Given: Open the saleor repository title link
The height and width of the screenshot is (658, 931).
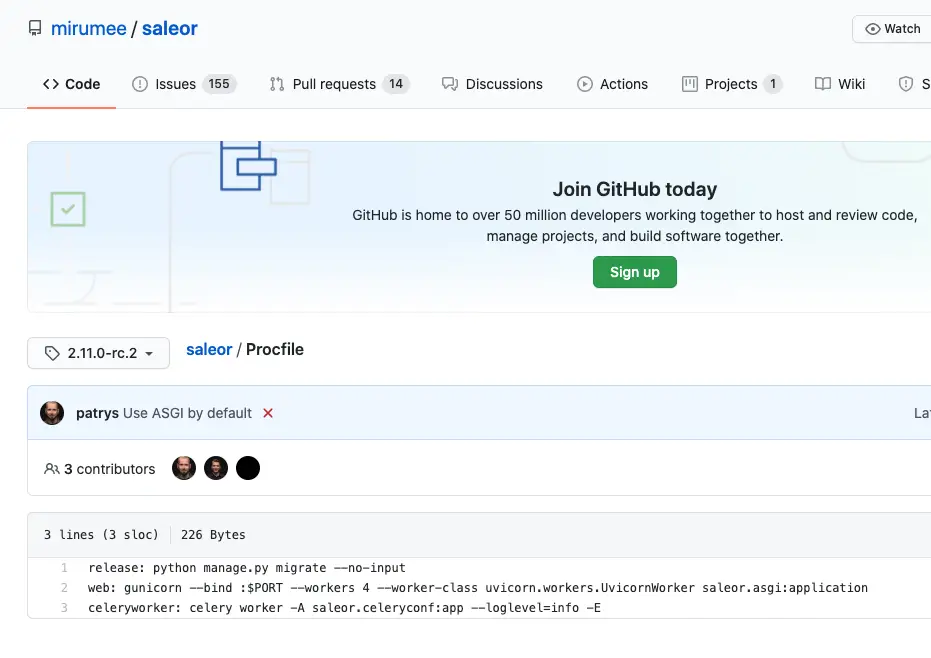Looking at the screenshot, I should 169,29.
